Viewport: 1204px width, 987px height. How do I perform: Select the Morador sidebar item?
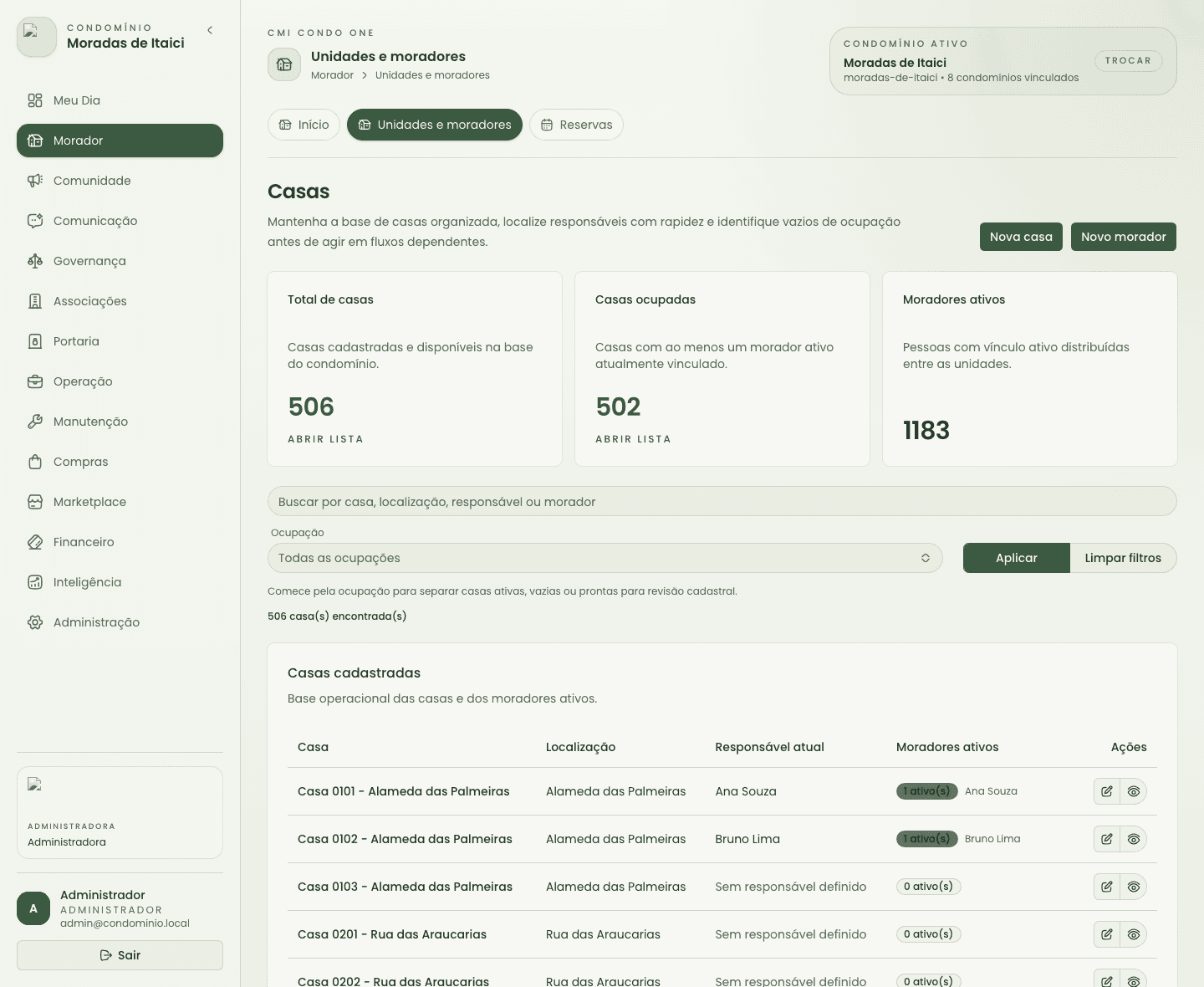pyautogui.click(x=120, y=141)
